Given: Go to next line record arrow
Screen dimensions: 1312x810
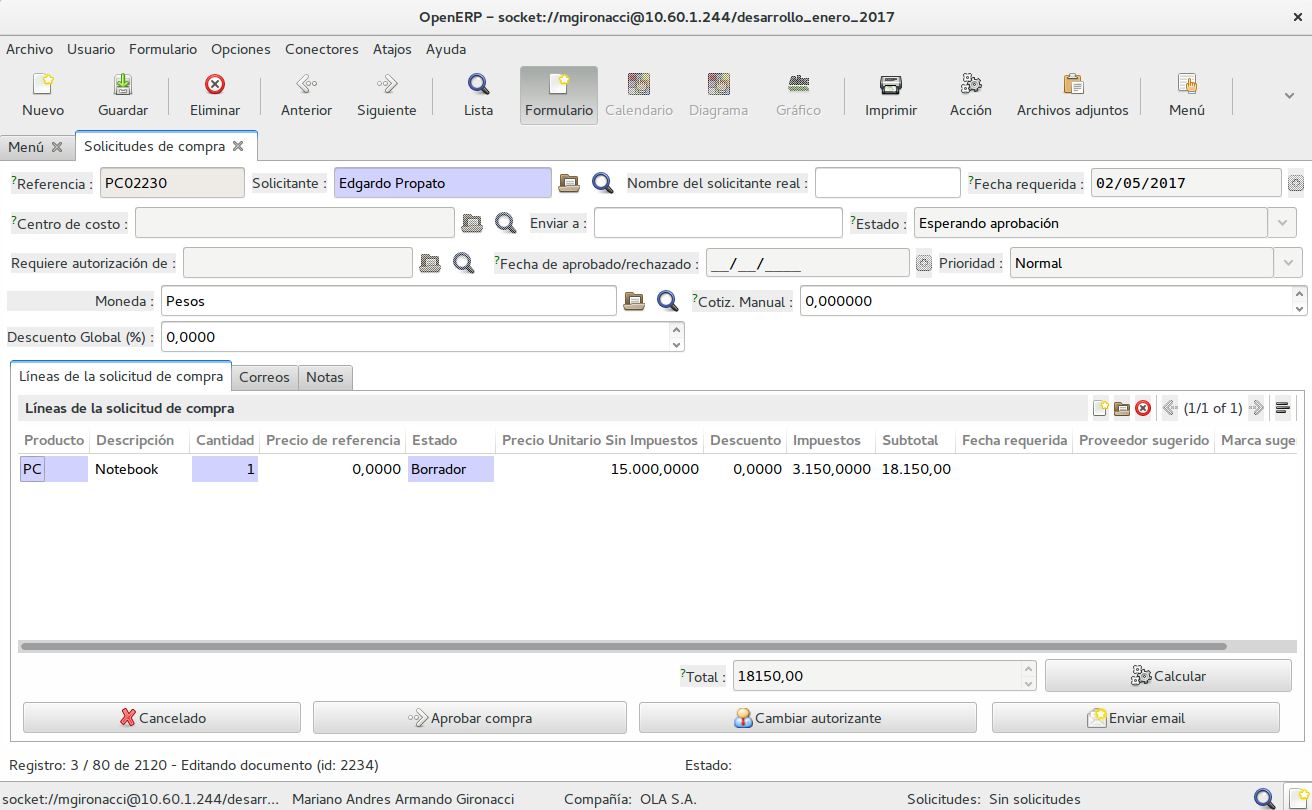Looking at the screenshot, I should pyautogui.click(x=1257, y=408).
